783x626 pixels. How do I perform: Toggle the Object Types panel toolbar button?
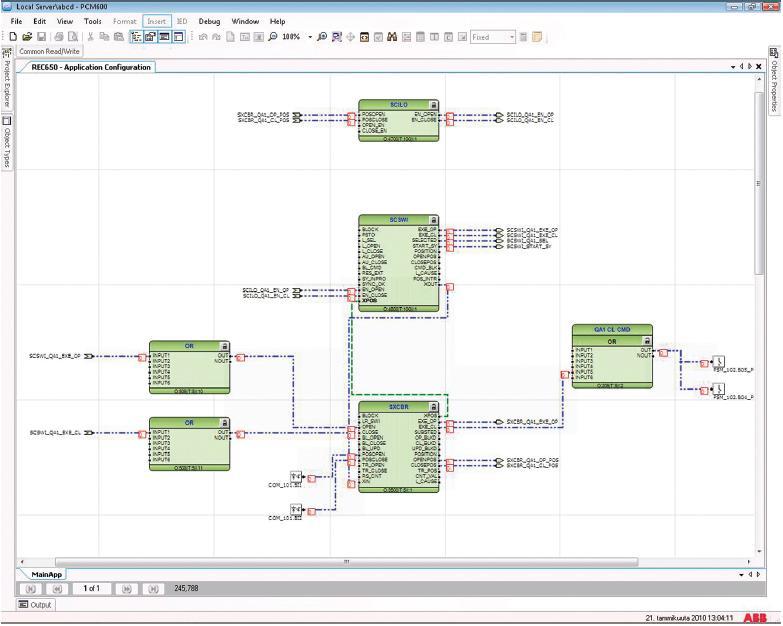point(178,36)
